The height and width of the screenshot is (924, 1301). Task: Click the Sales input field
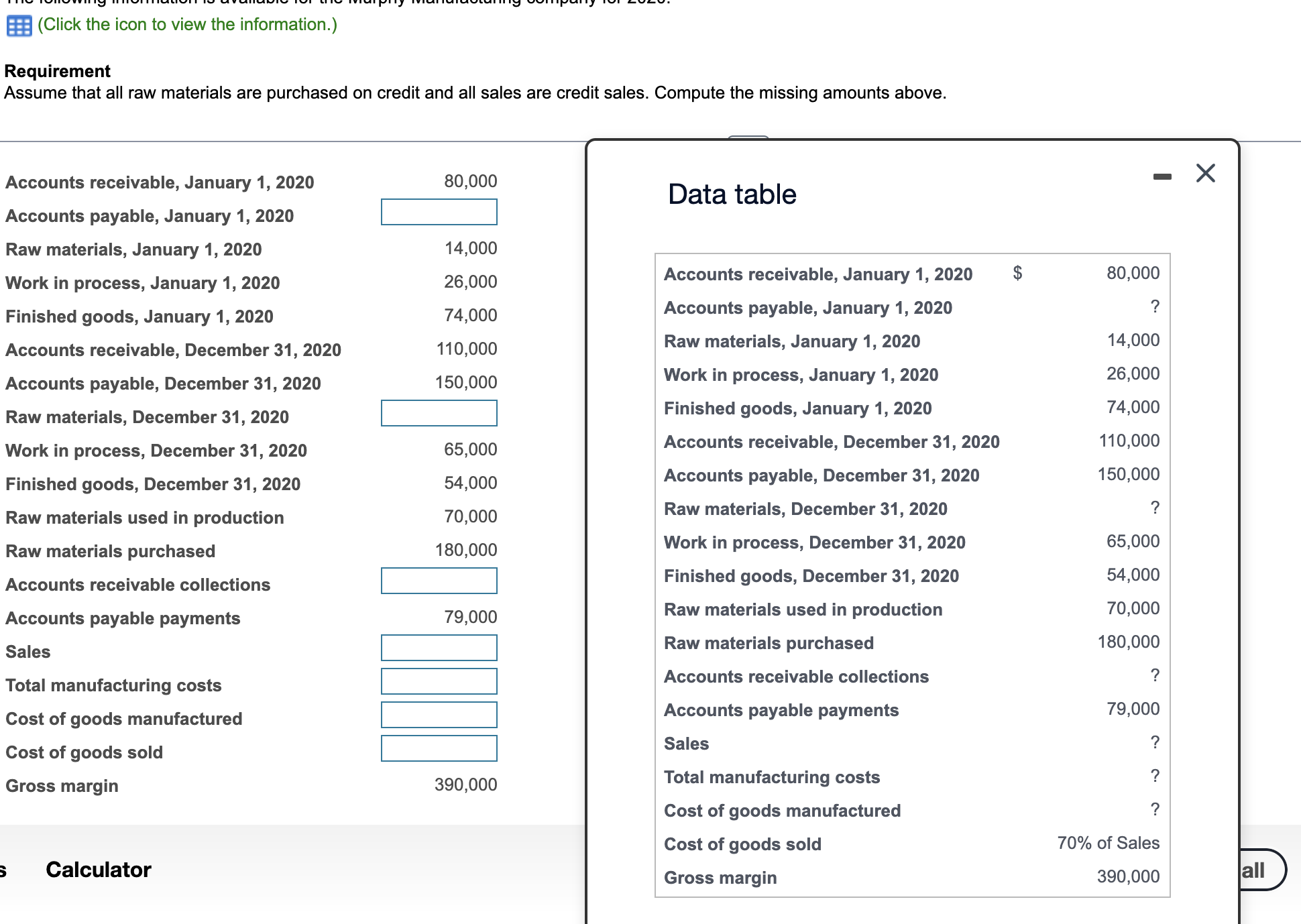coord(439,648)
